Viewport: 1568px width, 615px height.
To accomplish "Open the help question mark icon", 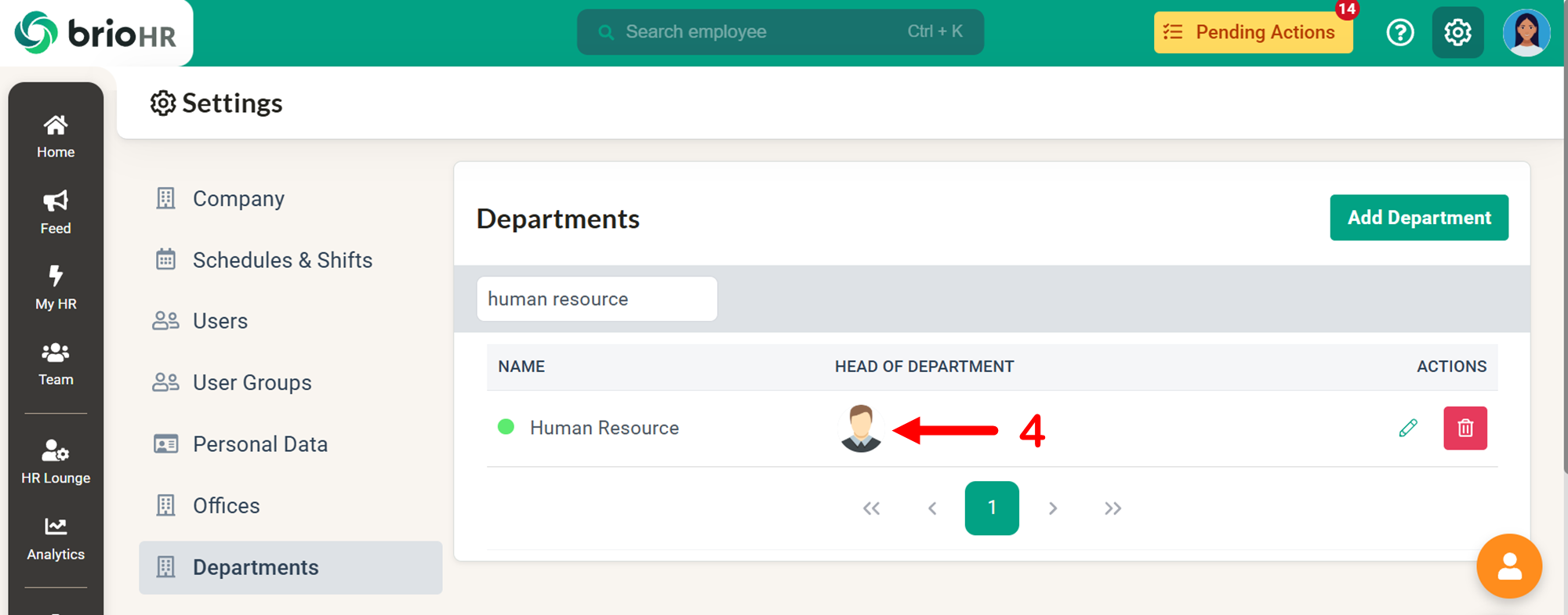I will coord(1399,32).
